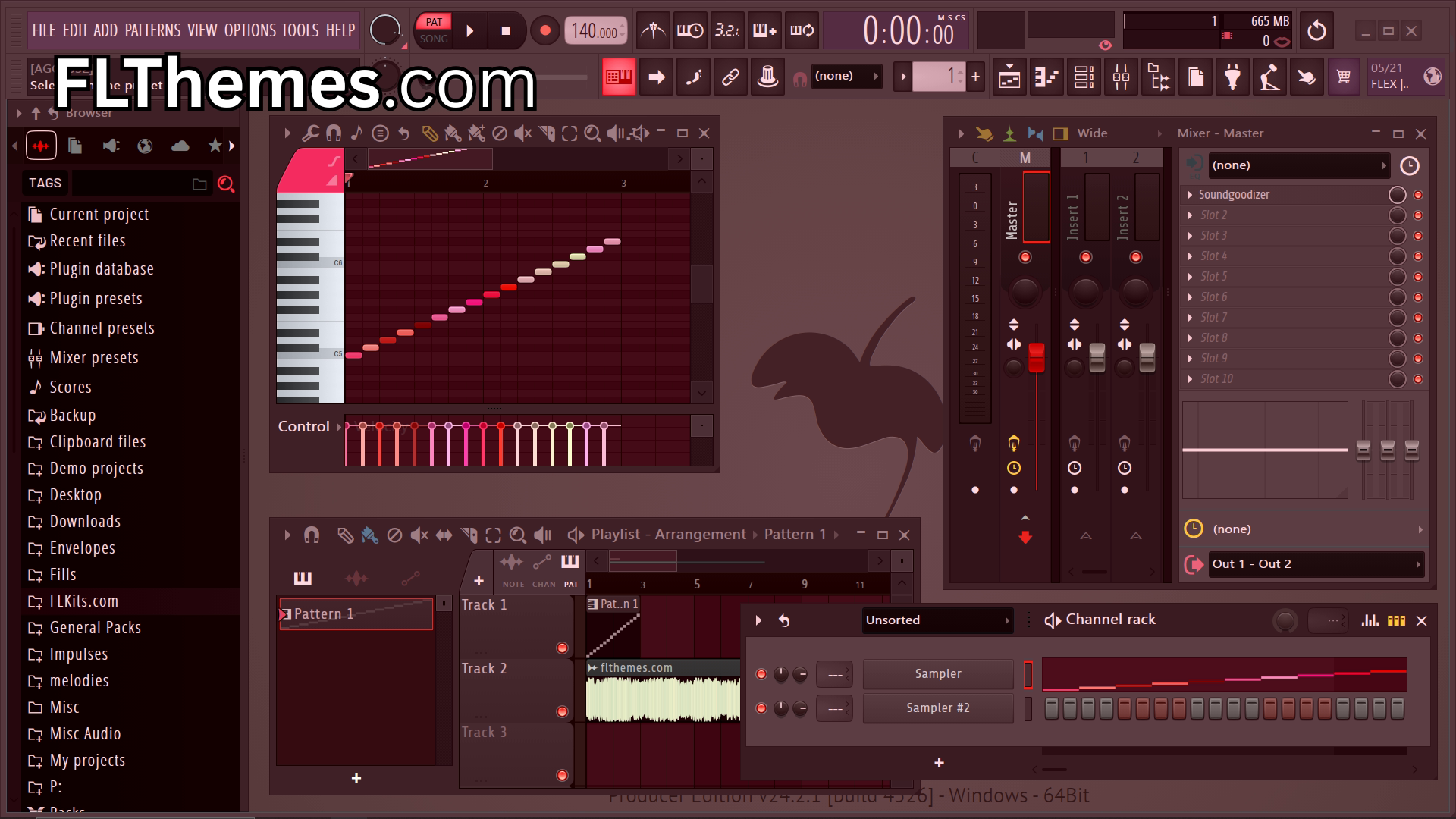Click the channel rack undo arrow icon
The image size is (1456, 819).
click(784, 620)
